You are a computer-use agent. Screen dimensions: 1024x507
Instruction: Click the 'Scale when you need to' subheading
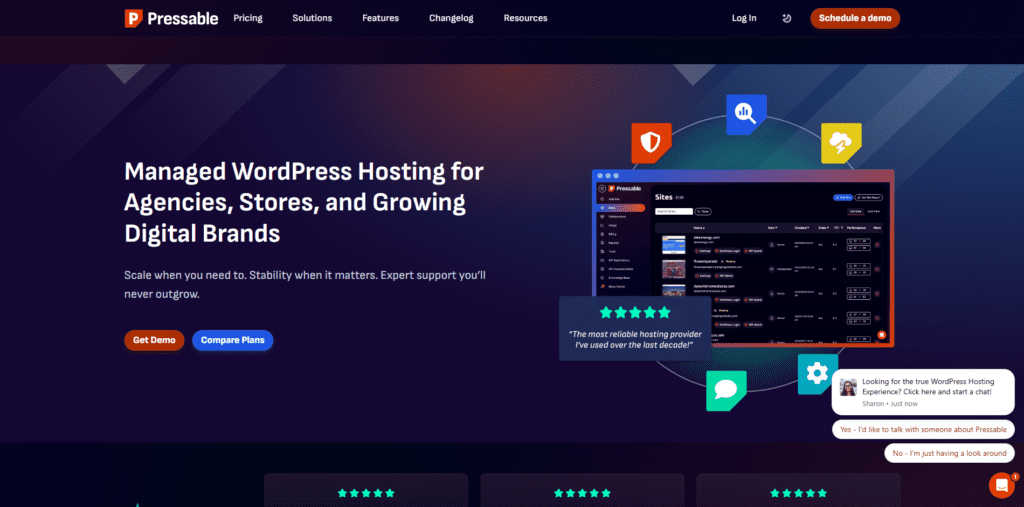[305, 284]
